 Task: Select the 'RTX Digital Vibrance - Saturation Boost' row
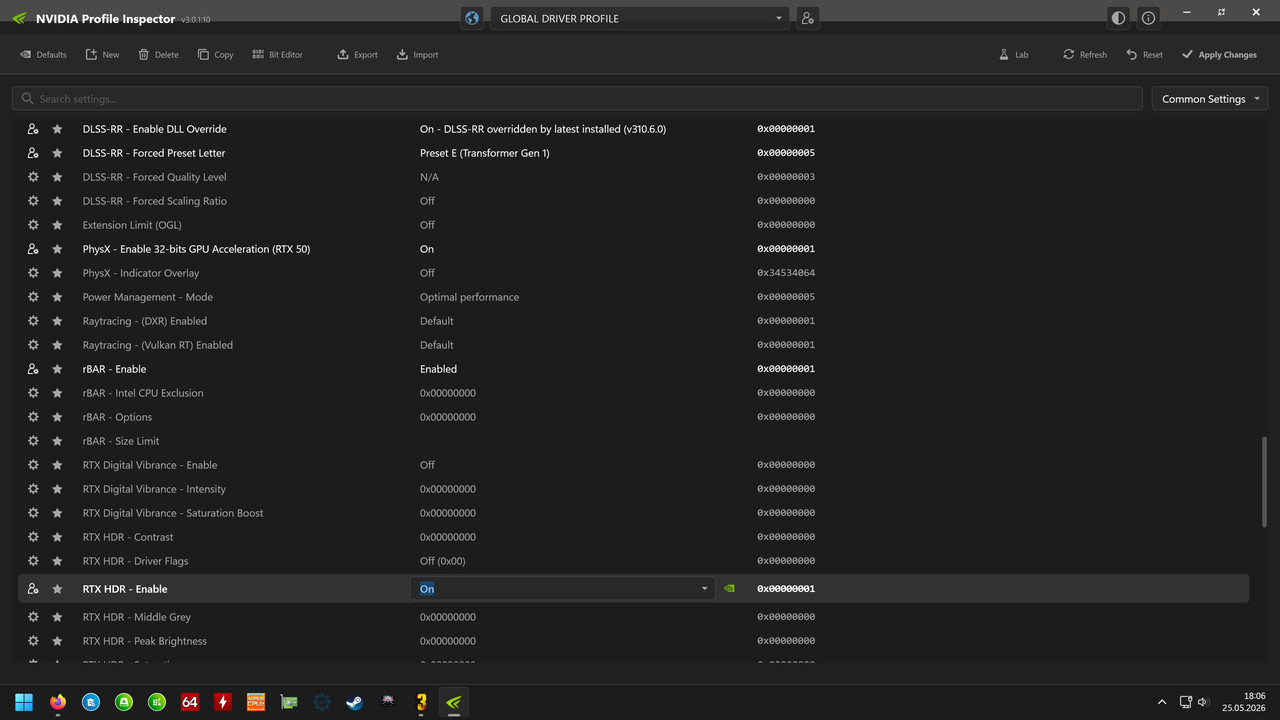[x=633, y=513]
